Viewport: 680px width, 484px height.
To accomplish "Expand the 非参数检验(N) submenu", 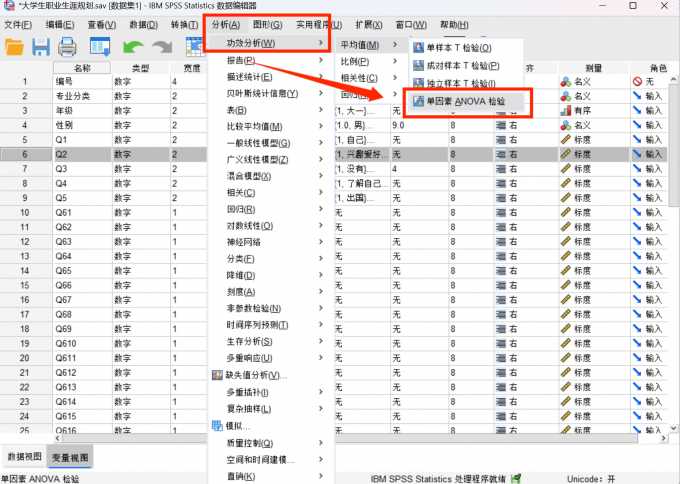I will point(272,308).
